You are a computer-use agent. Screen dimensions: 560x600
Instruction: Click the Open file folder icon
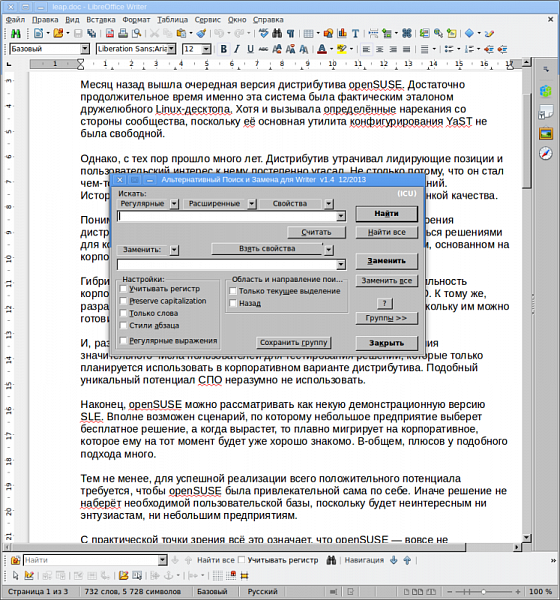[x=58, y=34]
